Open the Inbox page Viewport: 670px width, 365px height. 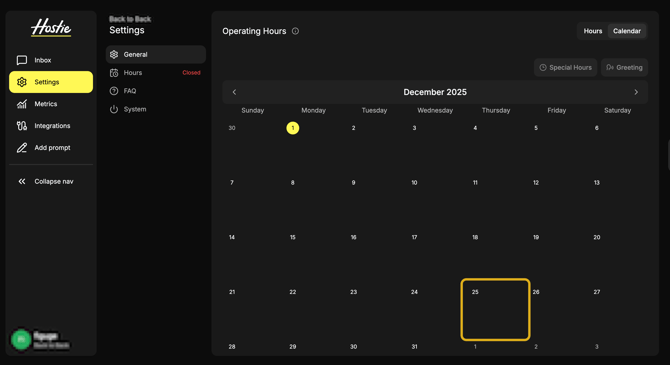point(51,60)
